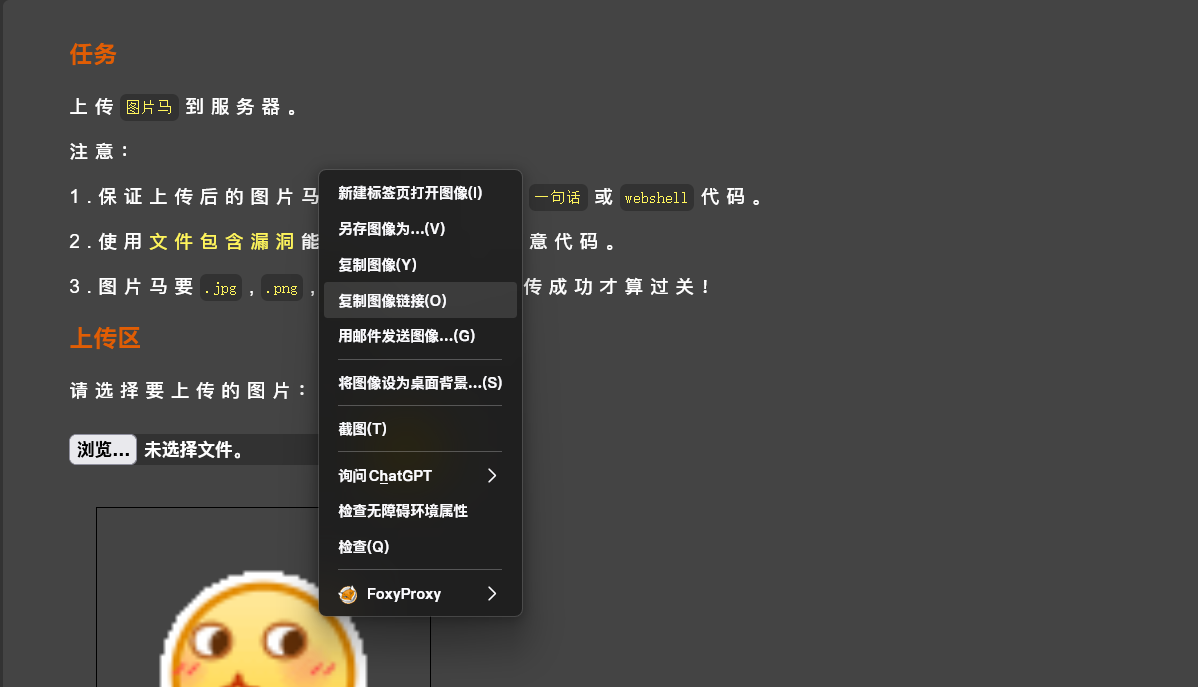Choose 另存图像为 from context menu
Screen dimensions: 1198x687
[420, 229]
